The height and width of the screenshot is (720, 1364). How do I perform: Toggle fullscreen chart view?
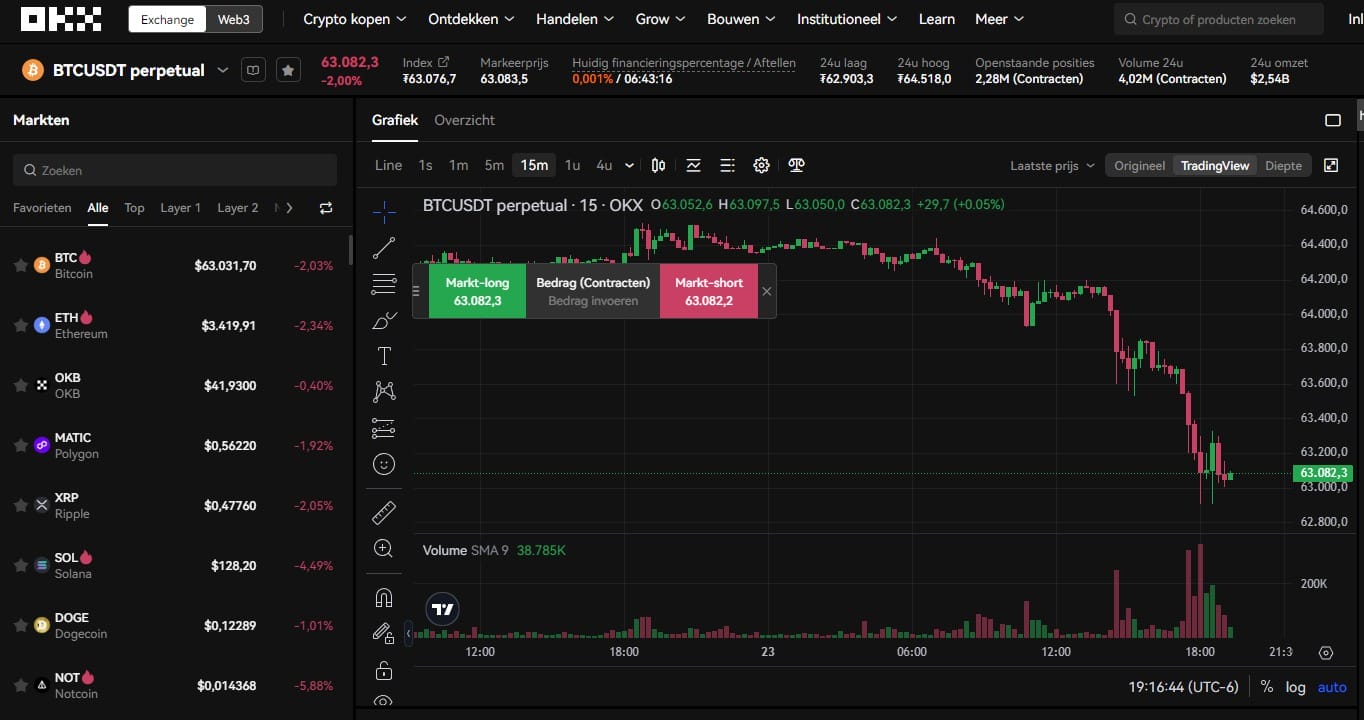click(1331, 165)
